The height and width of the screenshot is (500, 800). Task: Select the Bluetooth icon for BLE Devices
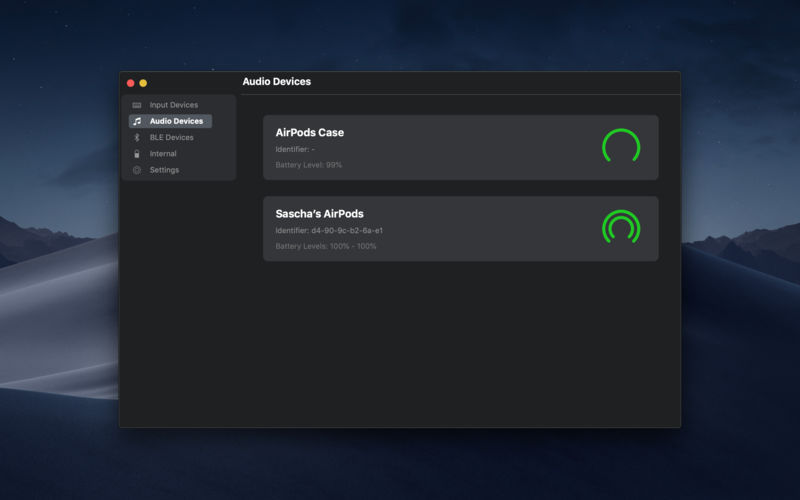click(x=137, y=138)
